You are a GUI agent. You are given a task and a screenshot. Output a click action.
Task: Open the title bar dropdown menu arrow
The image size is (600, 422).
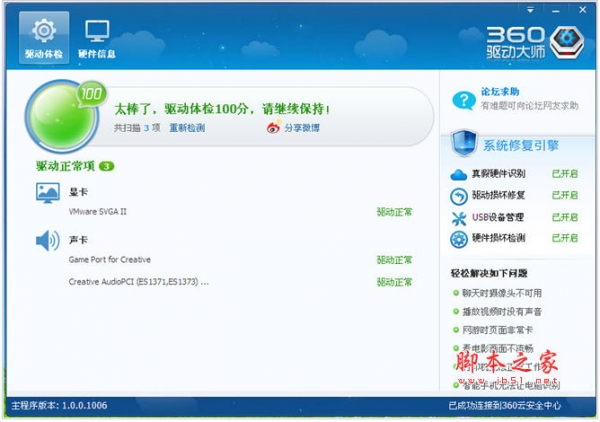(530, 10)
